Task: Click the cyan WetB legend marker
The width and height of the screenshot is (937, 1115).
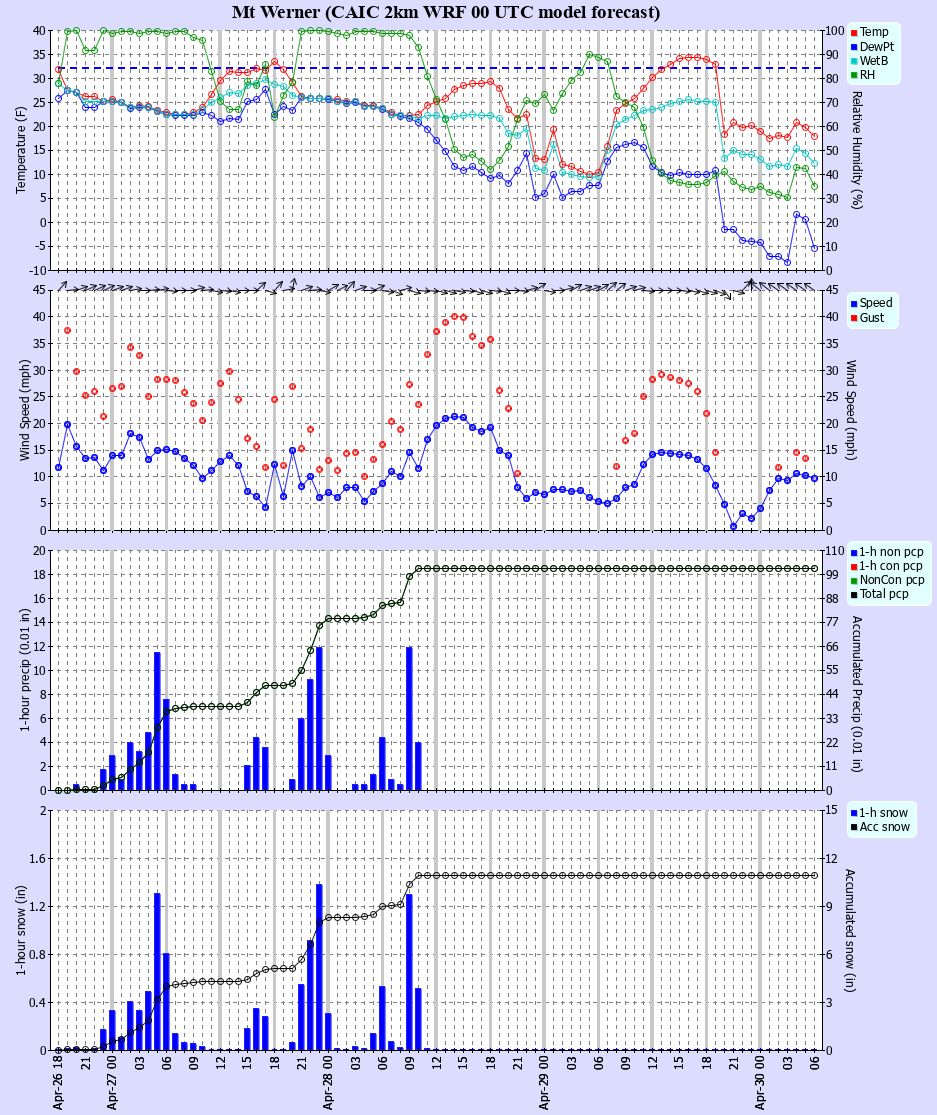Action: [x=854, y=61]
